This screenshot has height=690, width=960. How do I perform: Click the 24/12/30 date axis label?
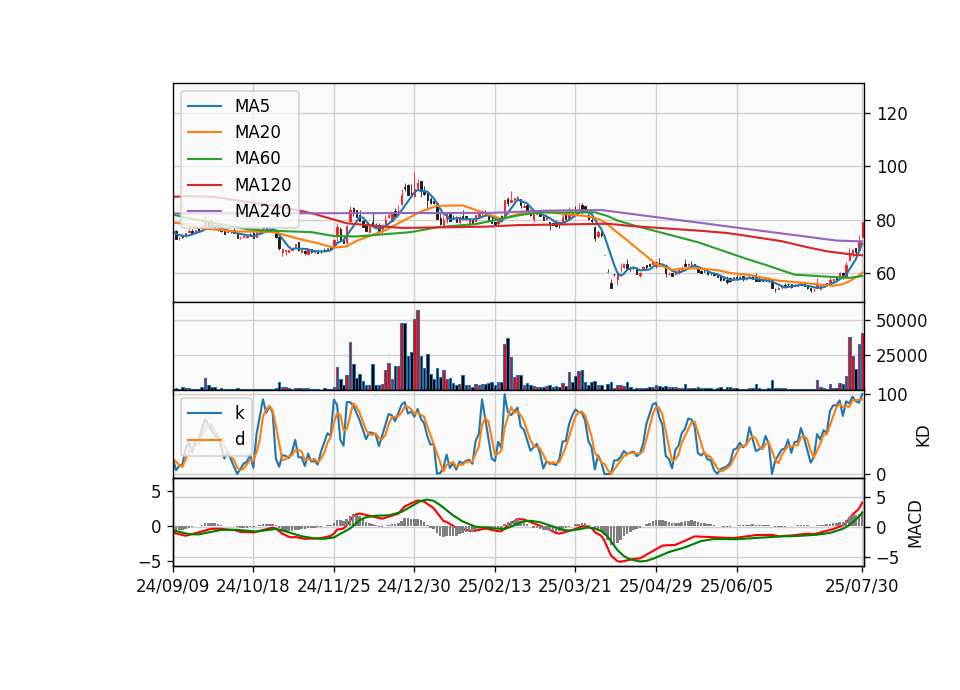click(x=414, y=586)
